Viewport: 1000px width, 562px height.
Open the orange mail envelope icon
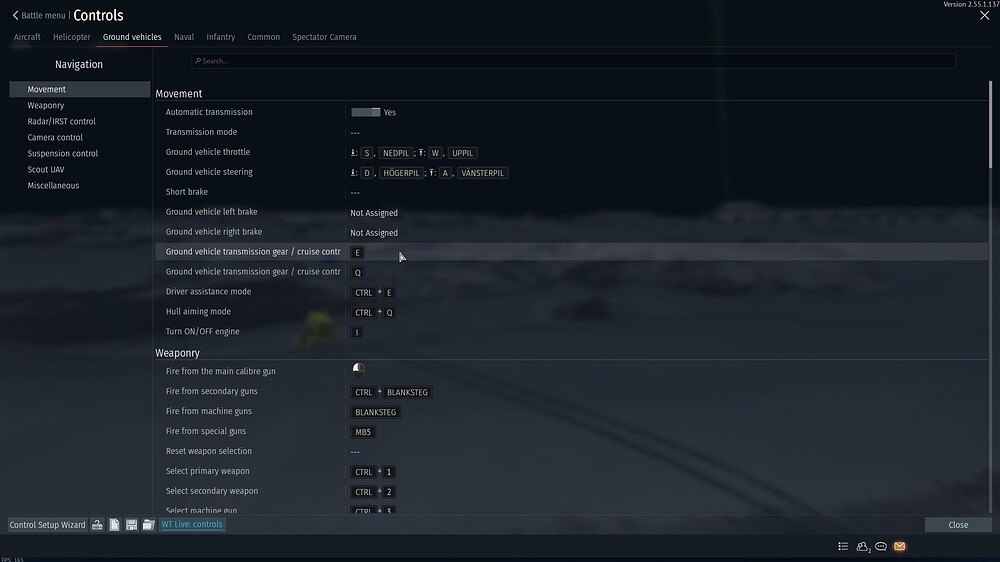(x=899, y=547)
